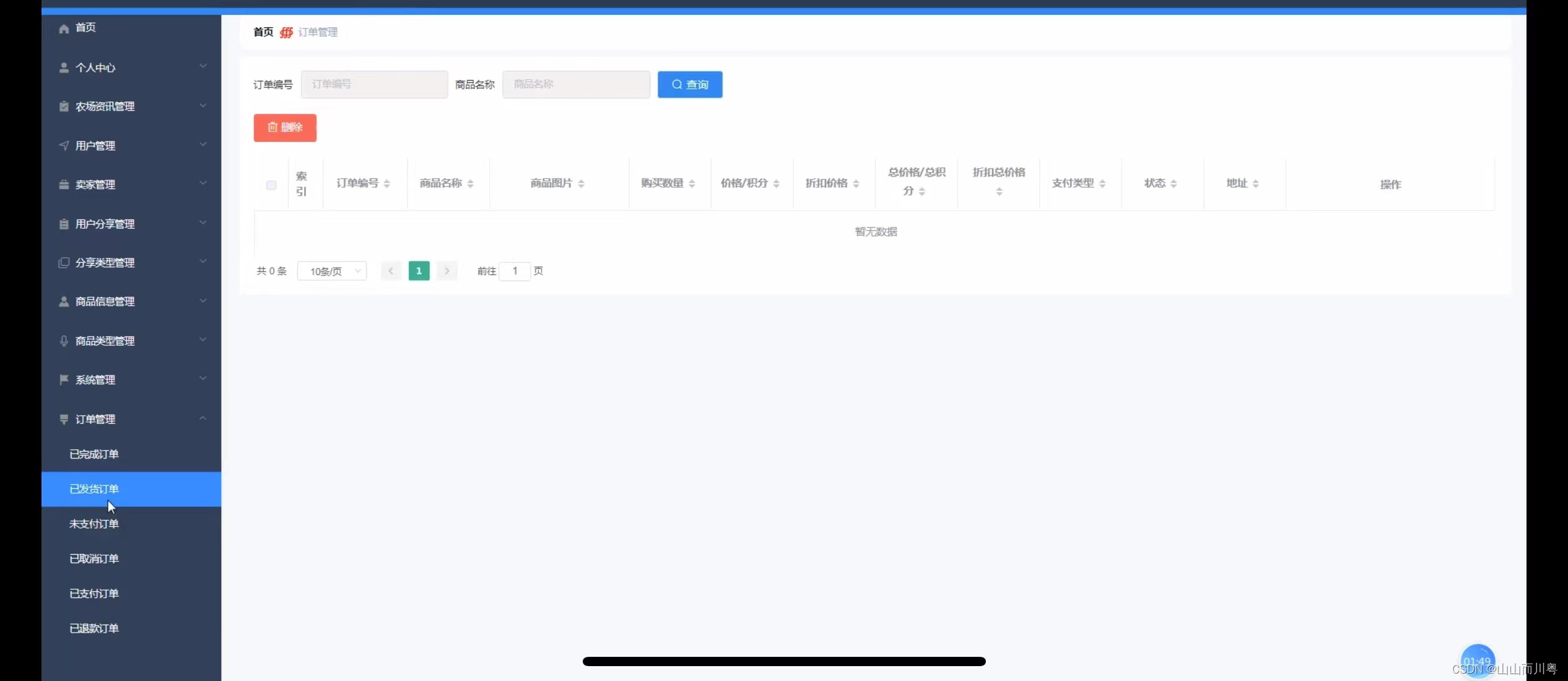
Task: Click the copy icon beside 分享类型管理
Action: pyautogui.click(x=64, y=263)
